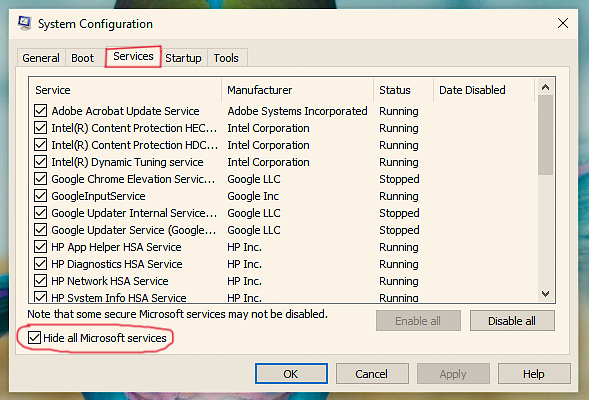Viewport: 589px width, 400px height.
Task: Uncheck HP Network HSA Service
Action: click(x=40, y=281)
